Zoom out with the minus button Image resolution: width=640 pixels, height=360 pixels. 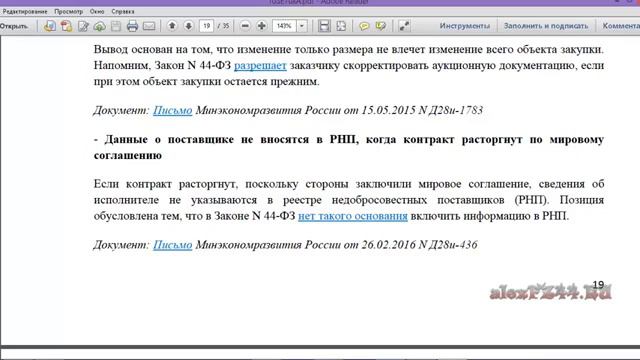point(245,26)
